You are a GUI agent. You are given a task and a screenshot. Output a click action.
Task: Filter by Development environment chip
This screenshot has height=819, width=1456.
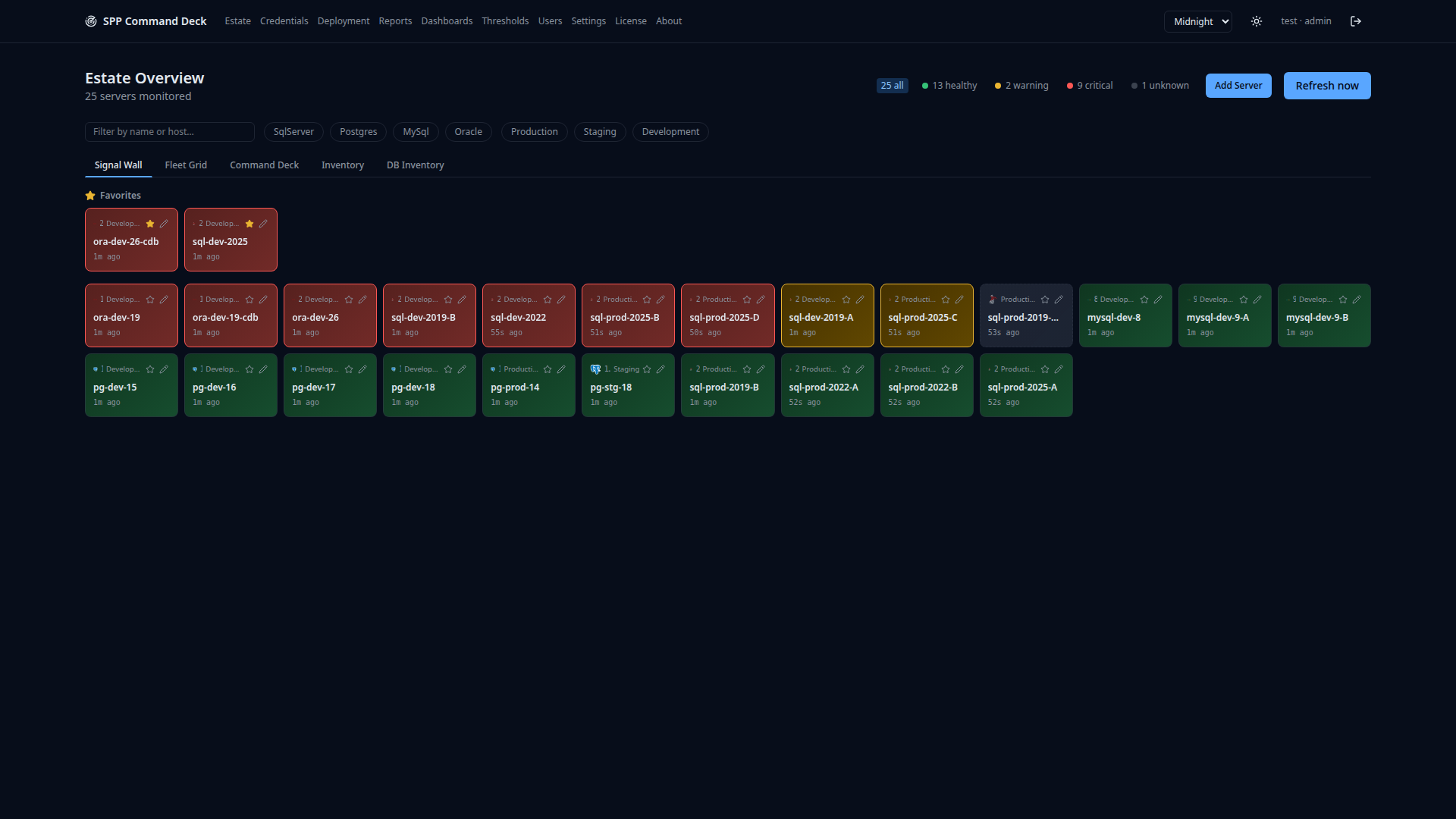point(670,132)
